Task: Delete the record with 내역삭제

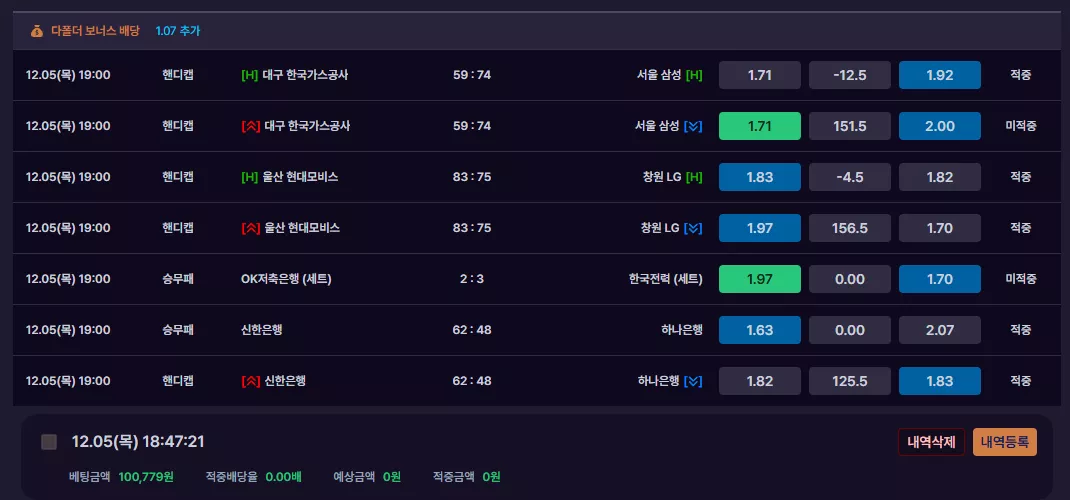Action: click(x=931, y=442)
